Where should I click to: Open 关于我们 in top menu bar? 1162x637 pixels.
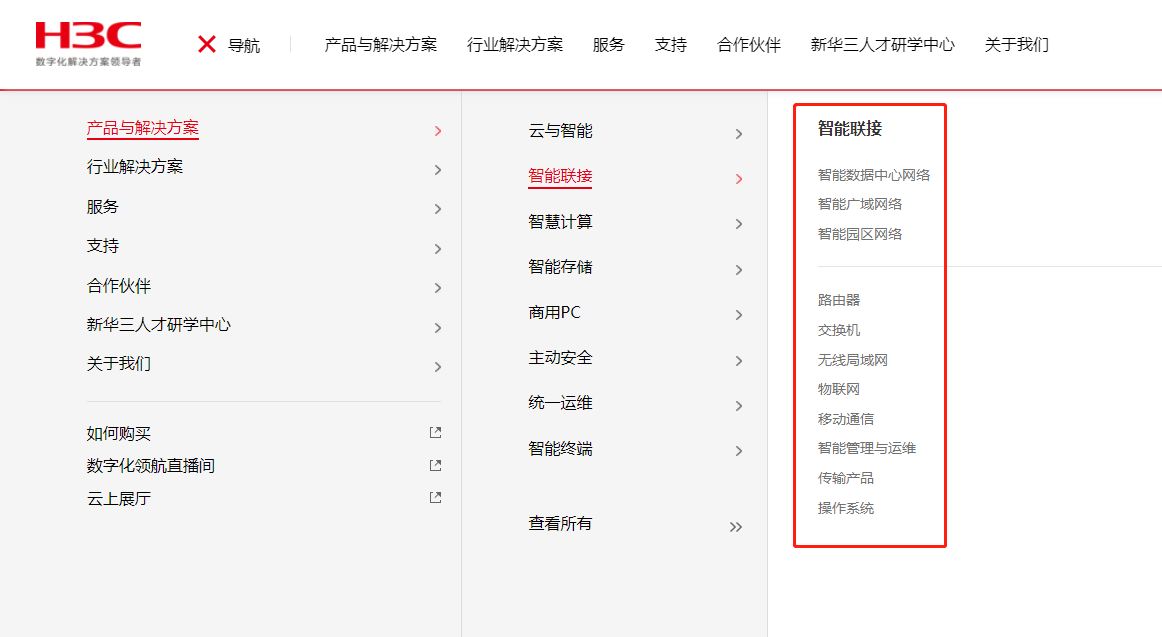1017,45
